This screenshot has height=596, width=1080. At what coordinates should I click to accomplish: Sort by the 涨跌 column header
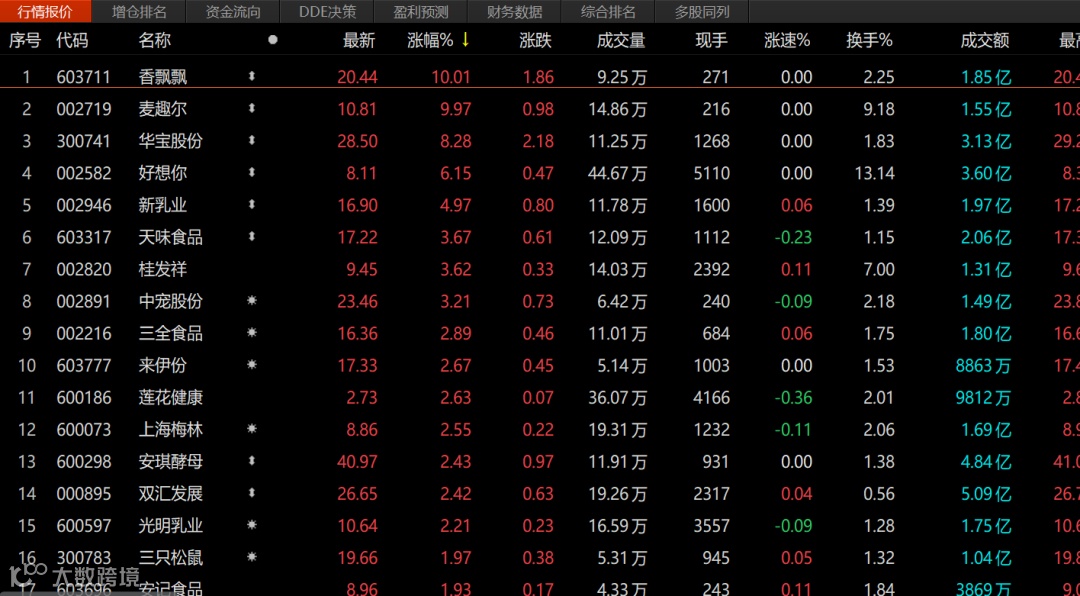535,41
